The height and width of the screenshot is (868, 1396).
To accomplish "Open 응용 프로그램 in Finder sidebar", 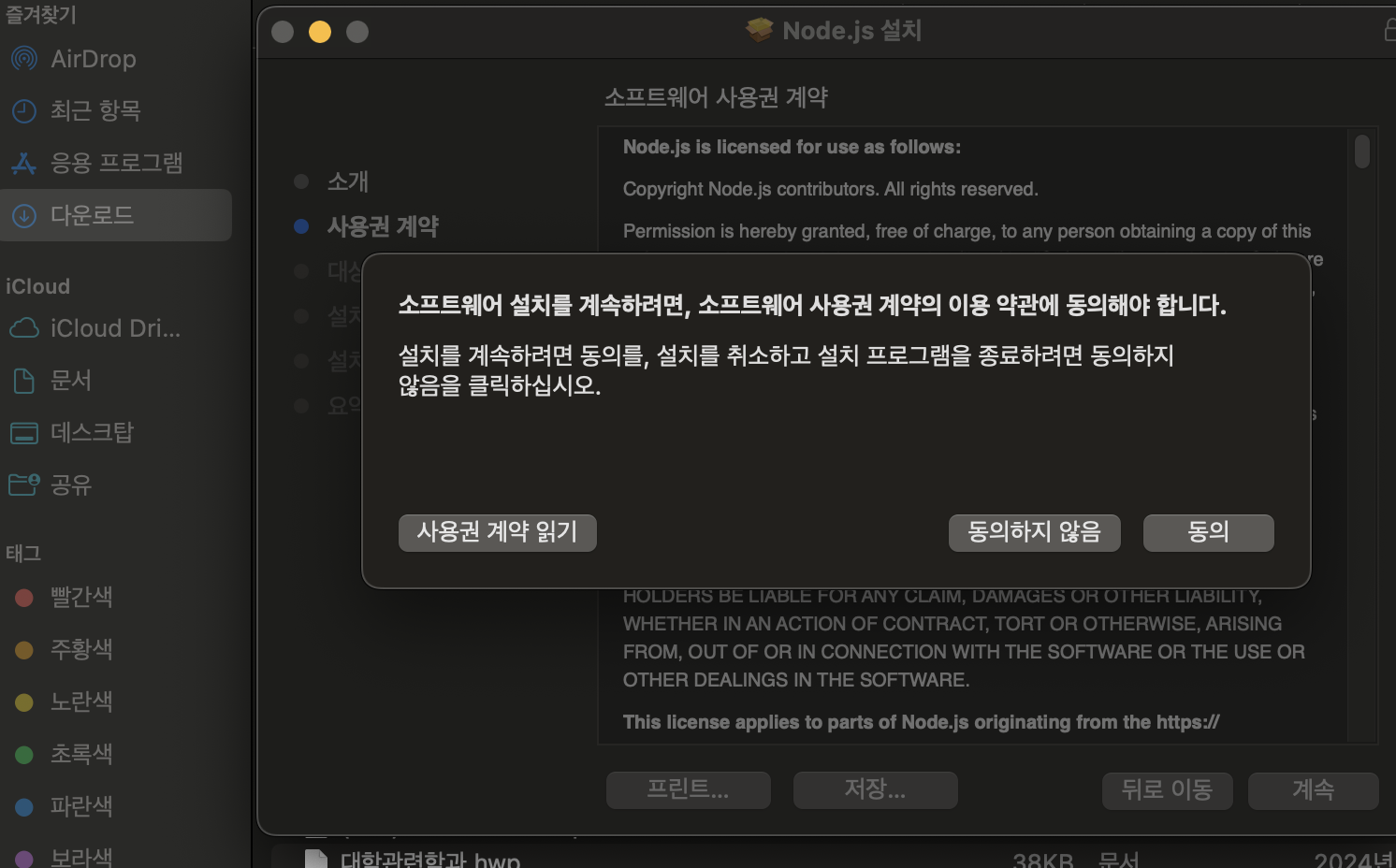I will click(116, 164).
